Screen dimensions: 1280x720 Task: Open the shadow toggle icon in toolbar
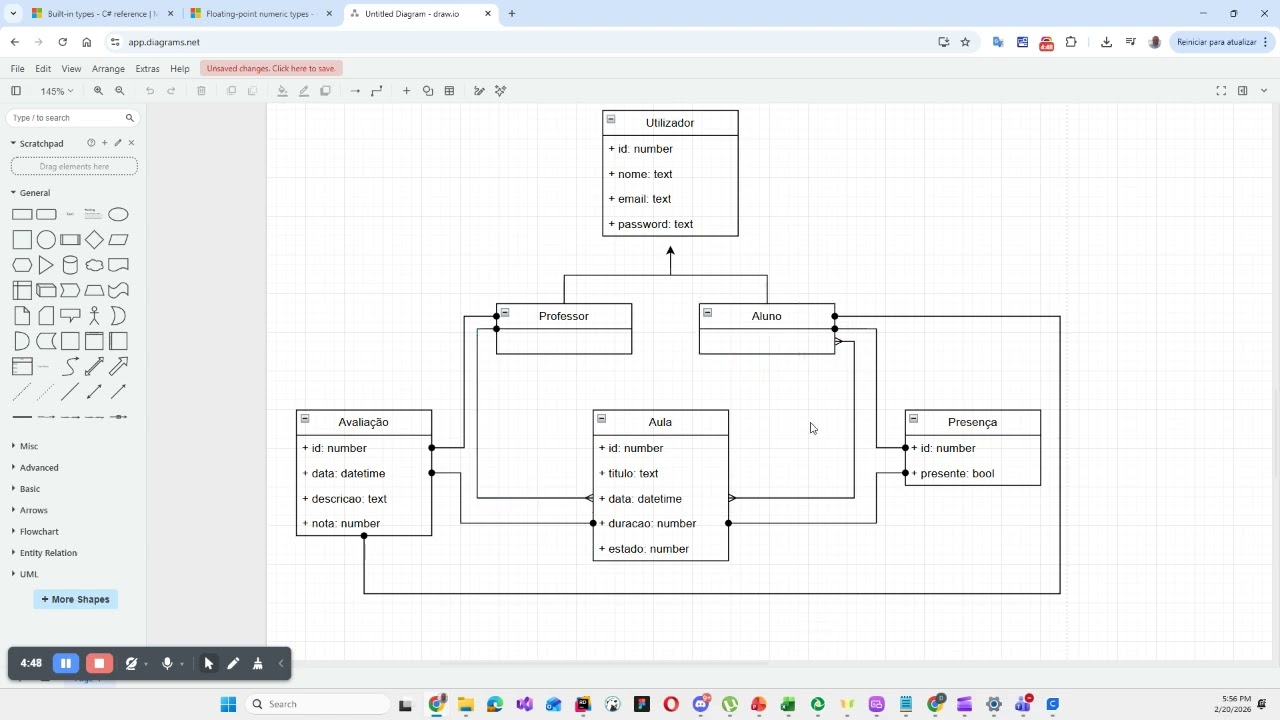point(325,91)
